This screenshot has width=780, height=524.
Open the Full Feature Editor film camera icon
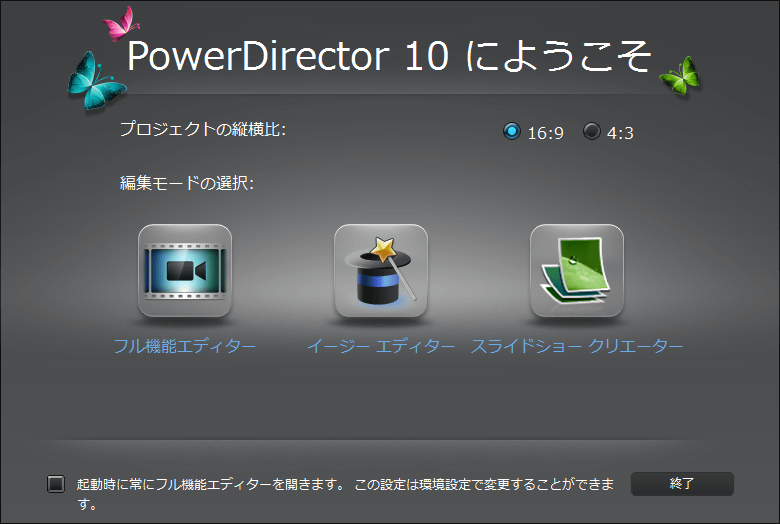185,270
